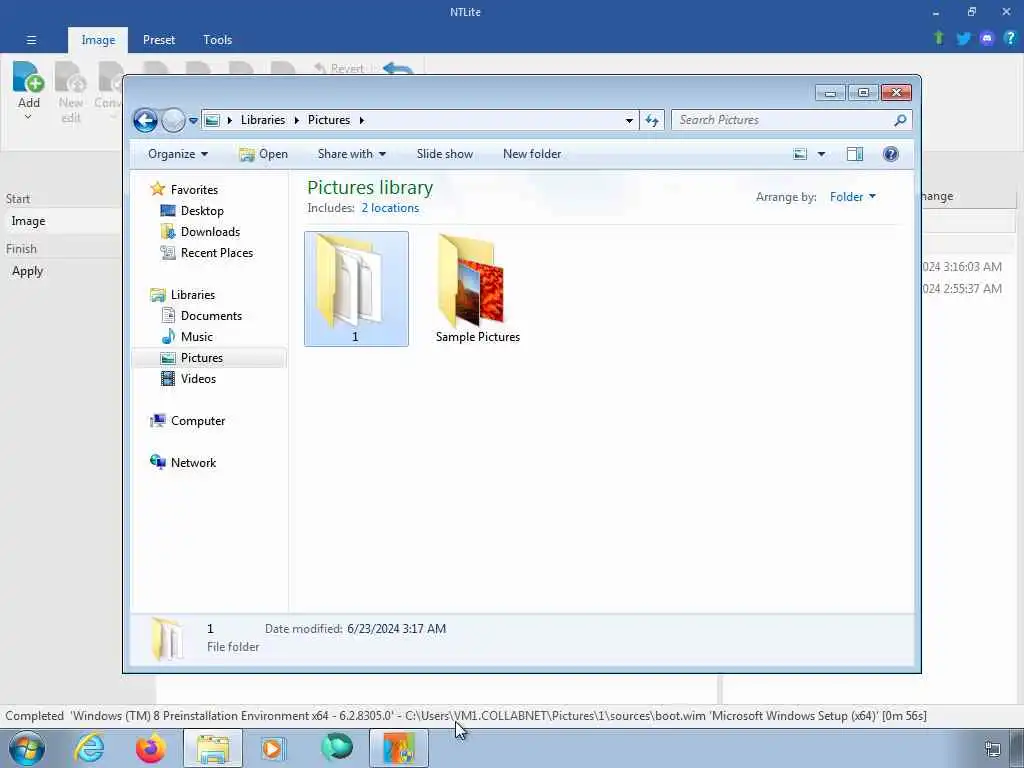Open Downloads under Favorites
Screen dimensions: 1024x768
click(210, 232)
